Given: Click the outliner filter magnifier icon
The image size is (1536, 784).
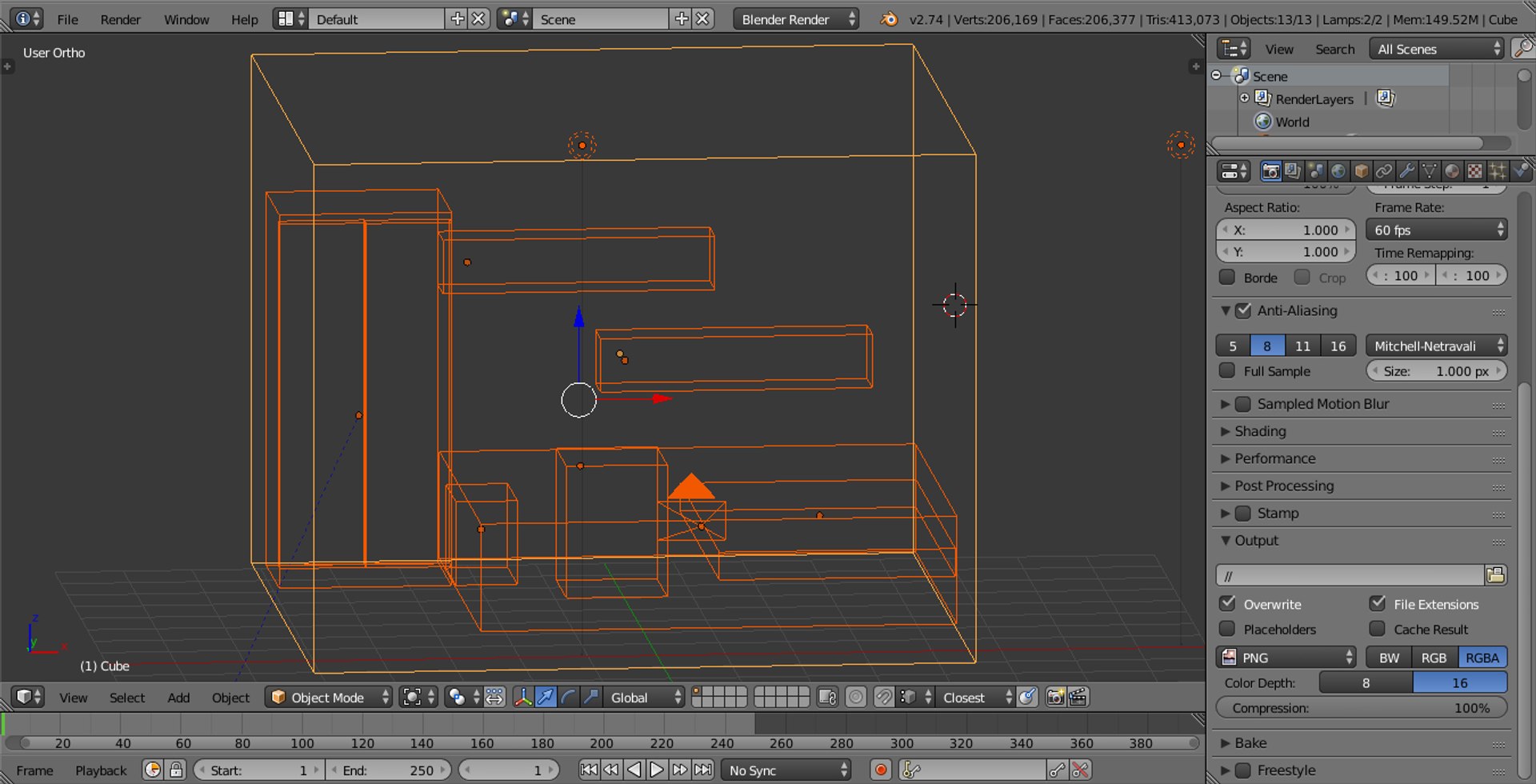Looking at the screenshot, I should 1522,49.
